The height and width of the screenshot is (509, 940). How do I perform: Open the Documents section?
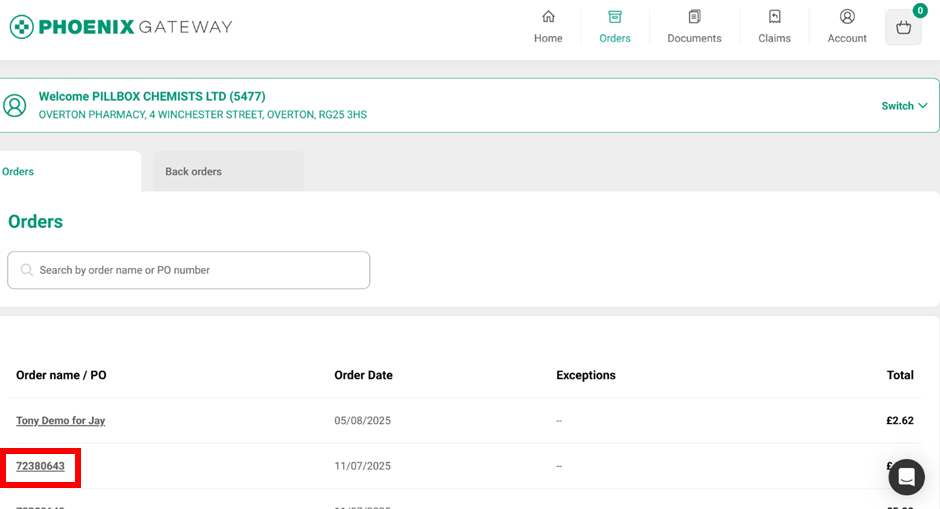[x=694, y=27]
